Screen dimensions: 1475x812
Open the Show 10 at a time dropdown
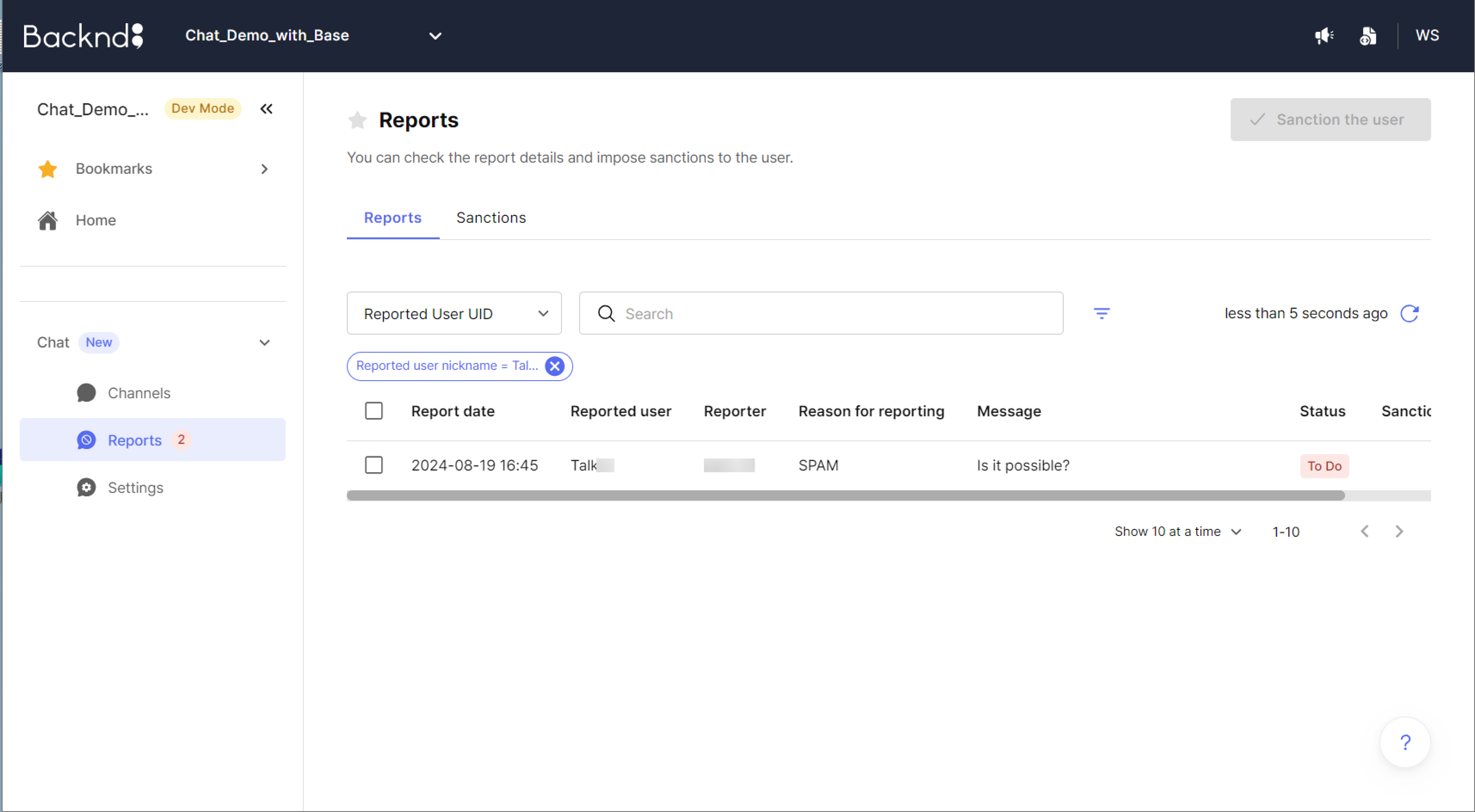point(1178,532)
